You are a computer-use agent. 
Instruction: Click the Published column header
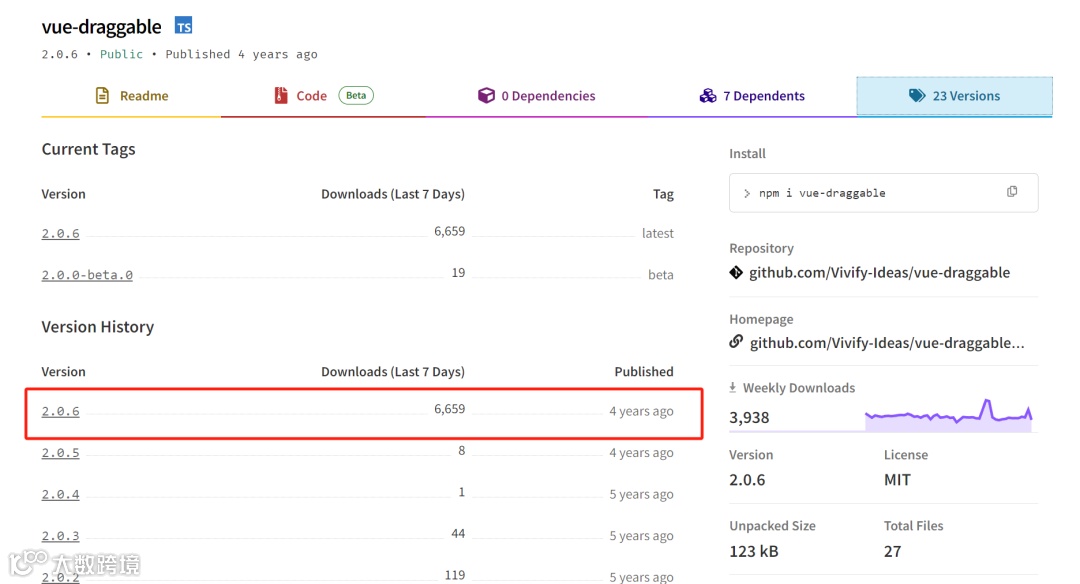[644, 372]
